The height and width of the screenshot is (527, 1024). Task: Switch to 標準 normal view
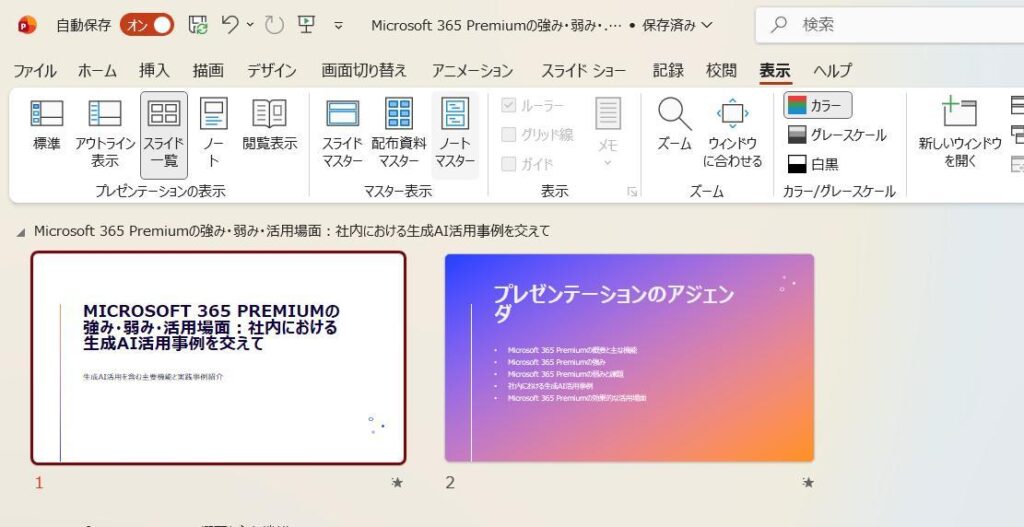pyautogui.click(x=47, y=124)
